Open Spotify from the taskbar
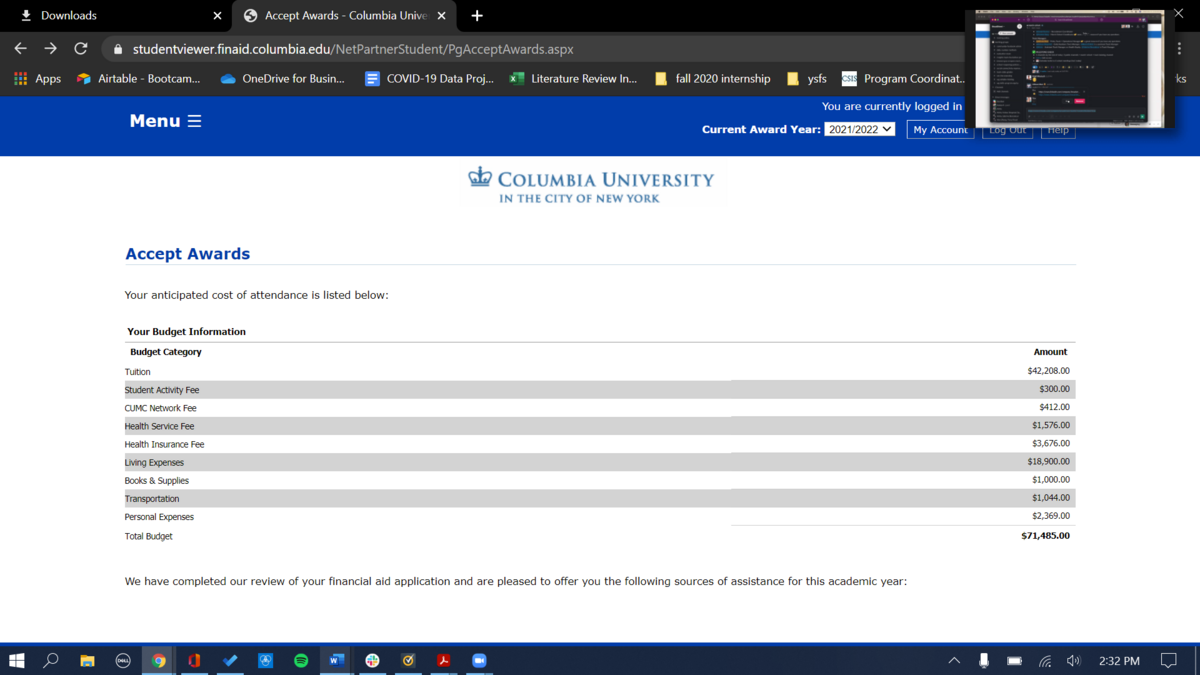Screen dimensions: 1200x675 [301, 660]
